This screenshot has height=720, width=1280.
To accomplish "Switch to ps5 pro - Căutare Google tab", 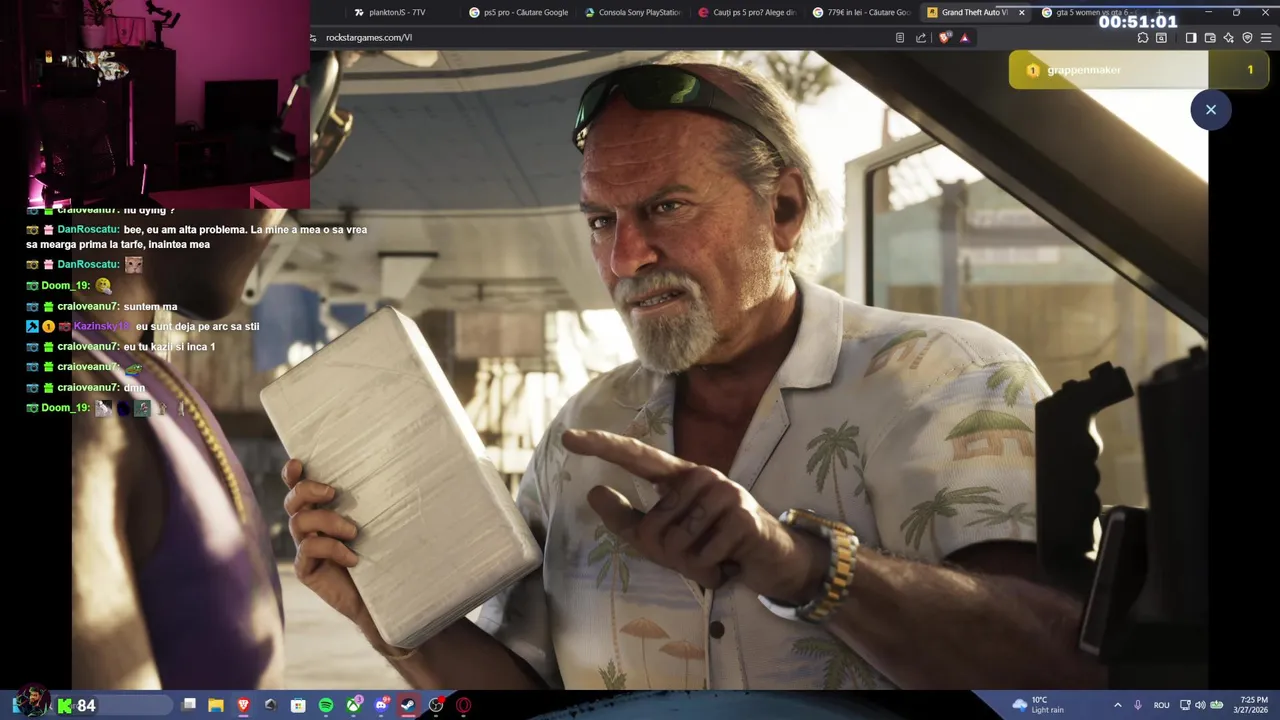I will click(518, 13).
